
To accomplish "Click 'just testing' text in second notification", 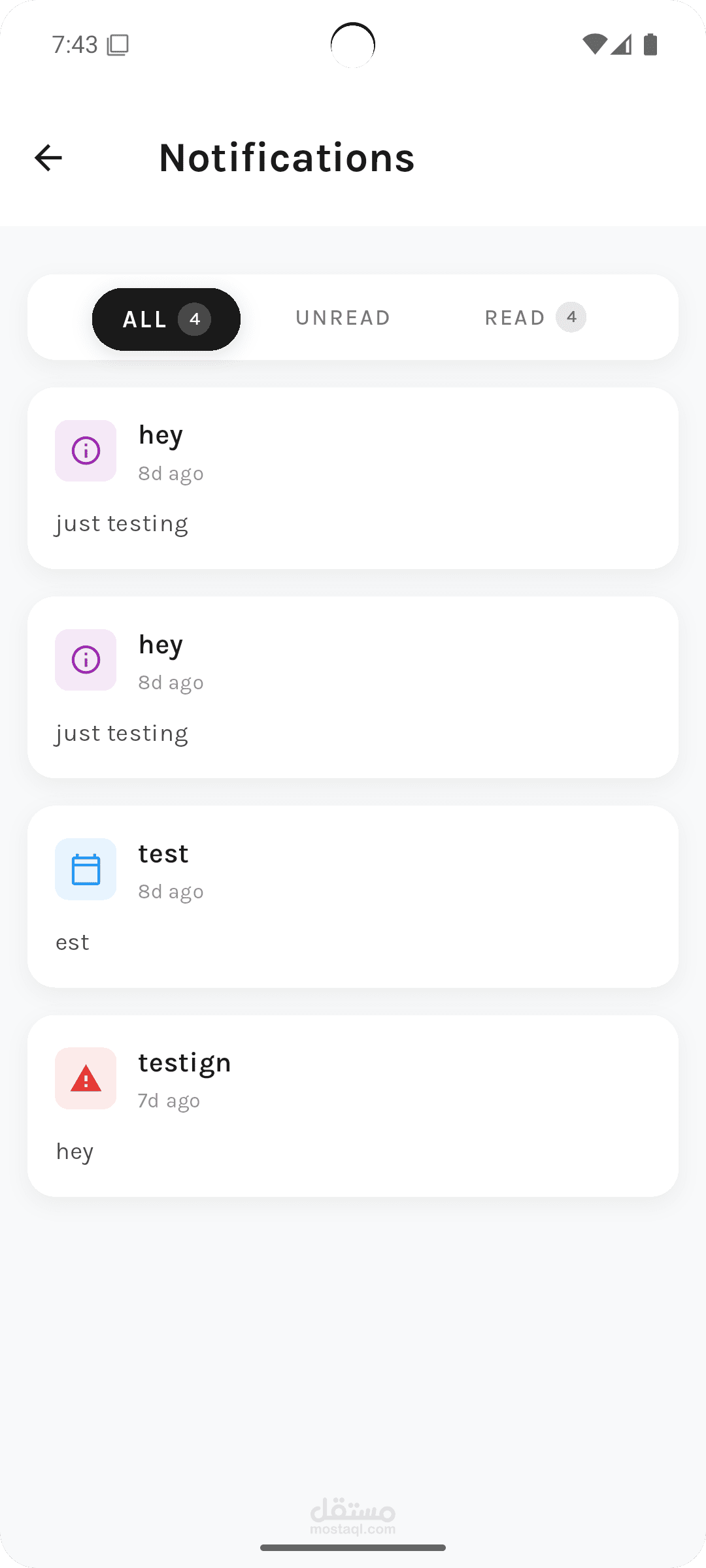I will tap(122, 734).
